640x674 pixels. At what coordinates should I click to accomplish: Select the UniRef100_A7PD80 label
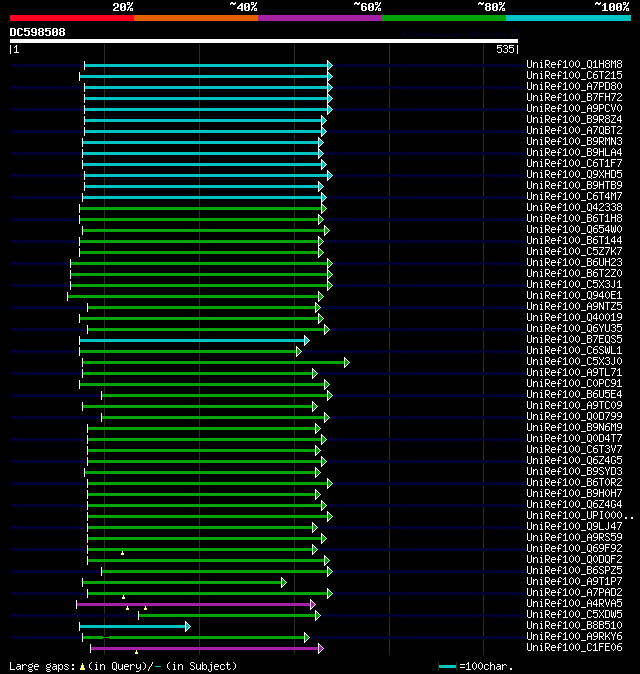[574, 86]
